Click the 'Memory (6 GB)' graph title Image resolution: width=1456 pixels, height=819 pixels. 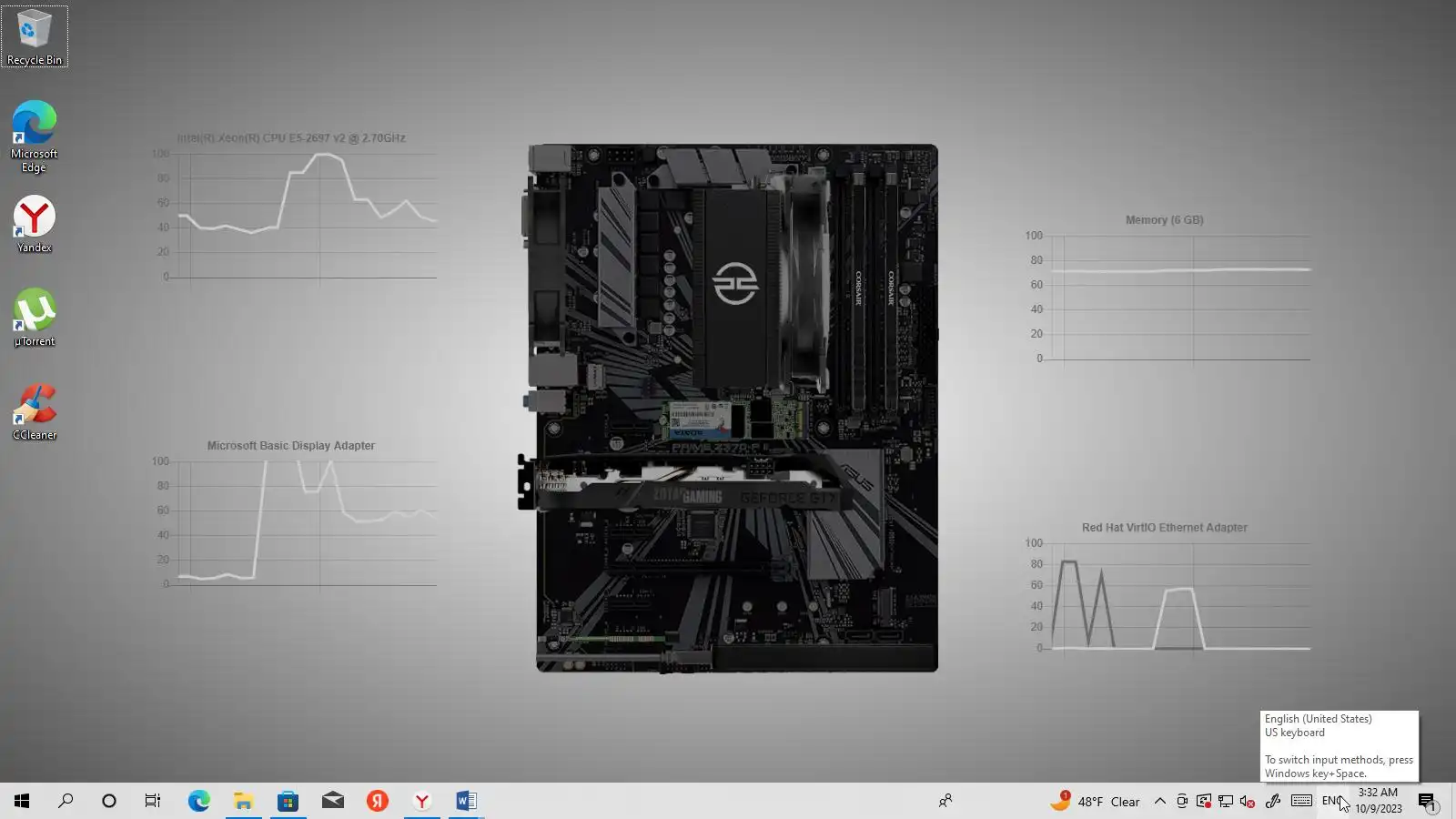pyautogui.click(x=1164, y=220)
